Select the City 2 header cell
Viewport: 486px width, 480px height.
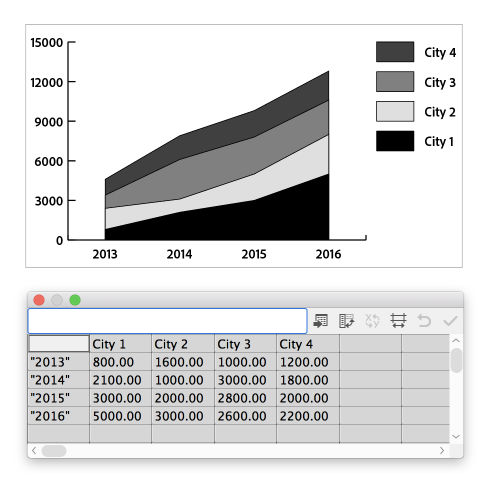(x=183, y=344)
